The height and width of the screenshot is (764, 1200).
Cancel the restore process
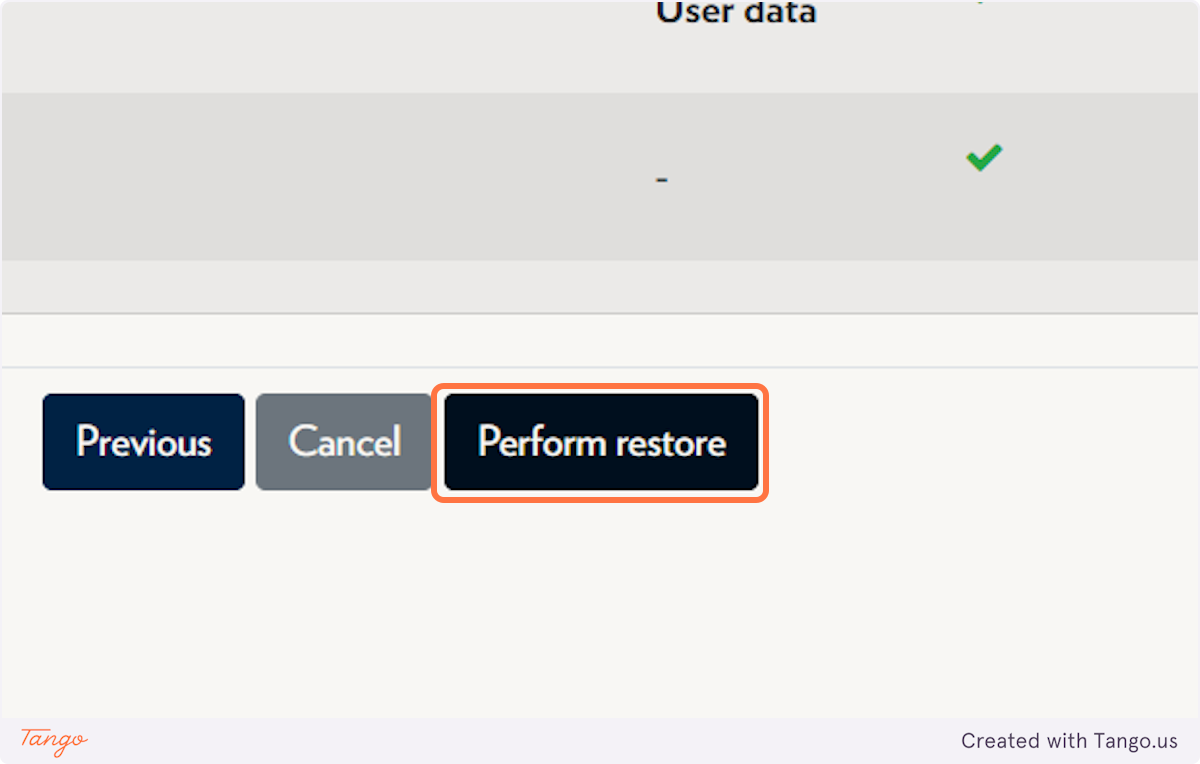coord(344,442)
